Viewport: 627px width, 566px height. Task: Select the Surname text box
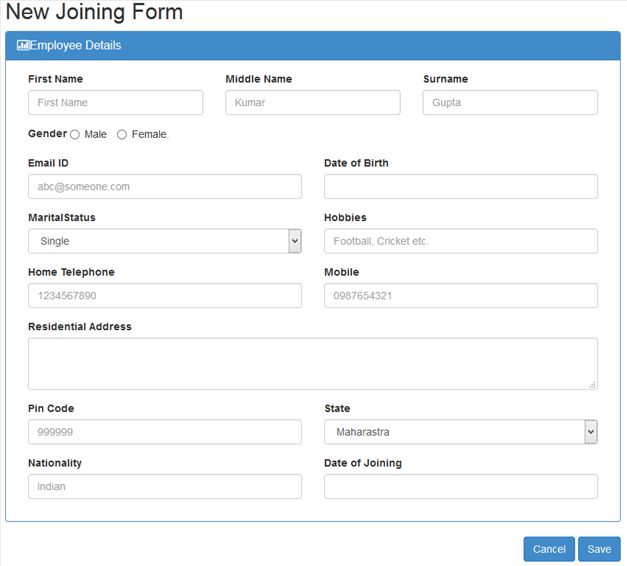coord(510,102)
